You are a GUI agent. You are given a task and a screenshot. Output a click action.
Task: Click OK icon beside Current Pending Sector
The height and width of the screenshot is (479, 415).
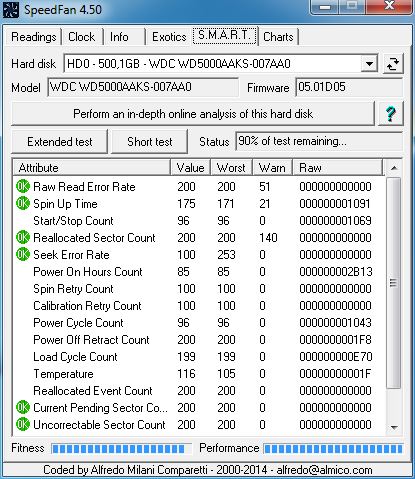pyautogui.click(x=23, y=407)
